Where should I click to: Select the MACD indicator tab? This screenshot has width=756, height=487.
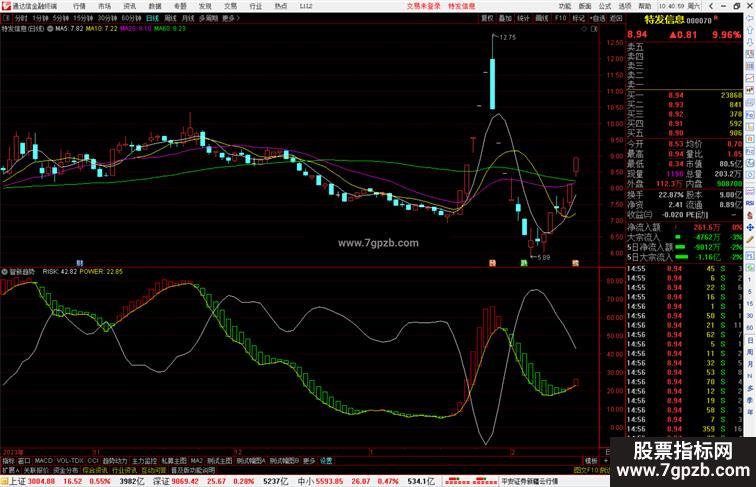pos(43,461)
